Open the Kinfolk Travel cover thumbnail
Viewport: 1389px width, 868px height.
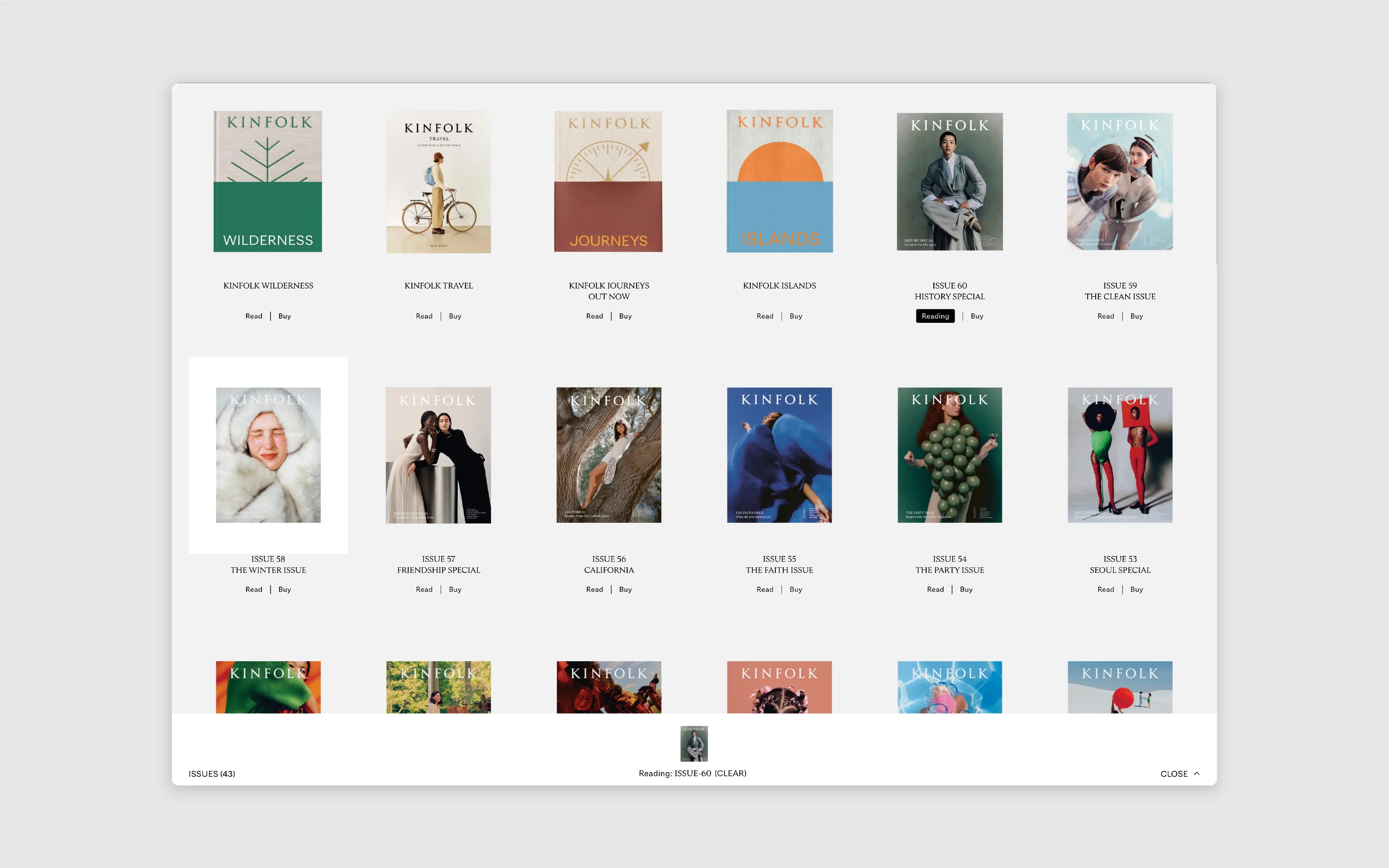[x=439, y=182]
